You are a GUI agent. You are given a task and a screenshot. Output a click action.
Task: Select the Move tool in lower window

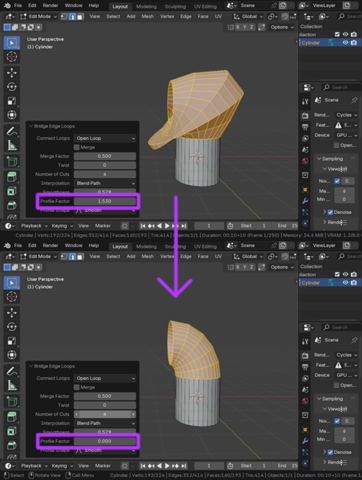(x=12, y=313)
